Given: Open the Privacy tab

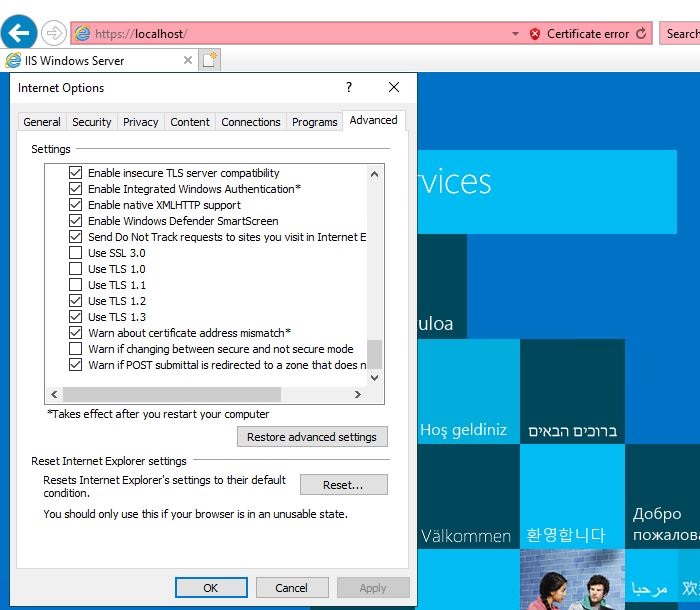Looking at the screenshot, I should pyautogui.click(x=141, y=122).
